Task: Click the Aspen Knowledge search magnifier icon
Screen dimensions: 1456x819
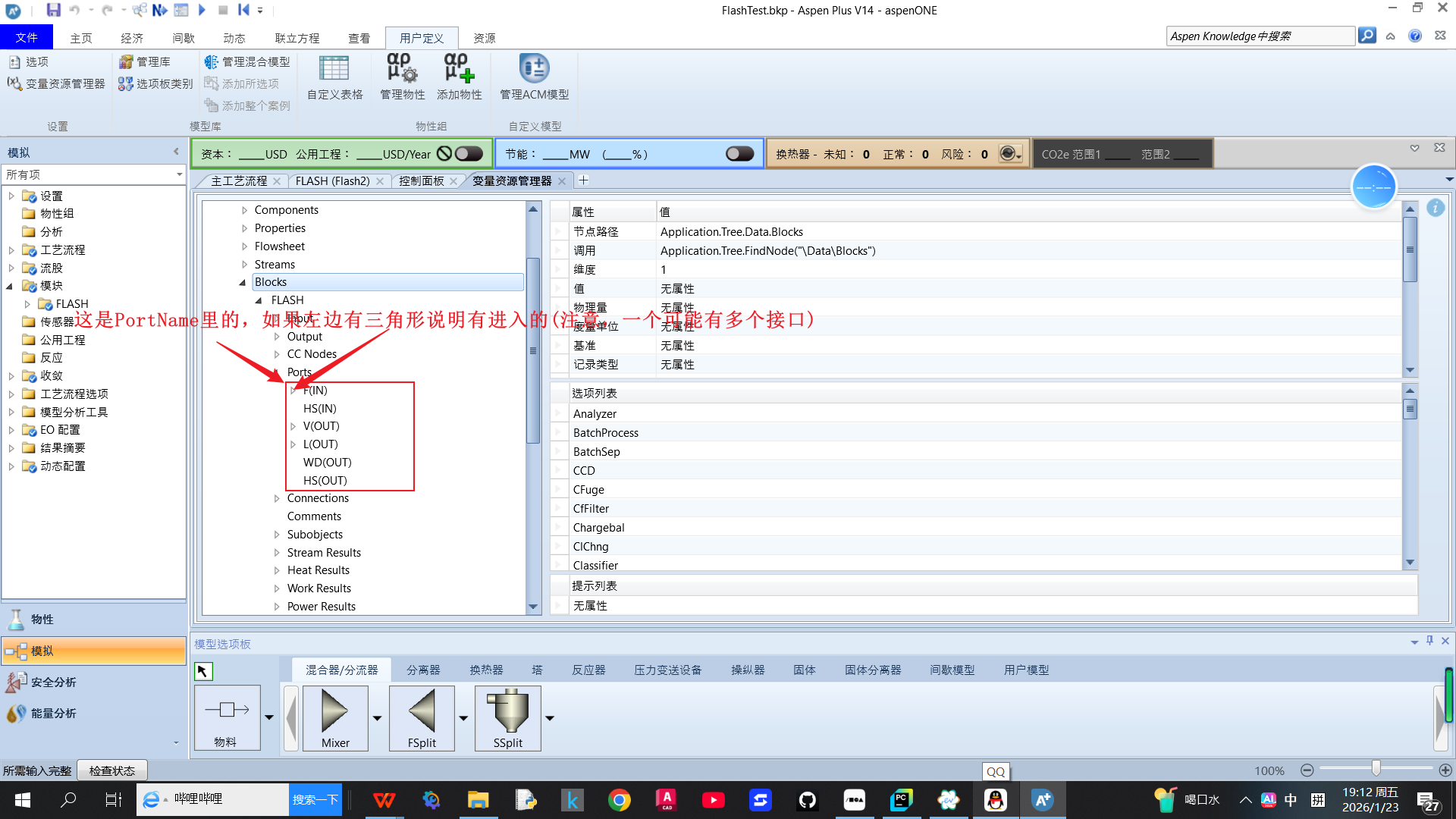Action: pyautogui.click(x=1367, y=36)
